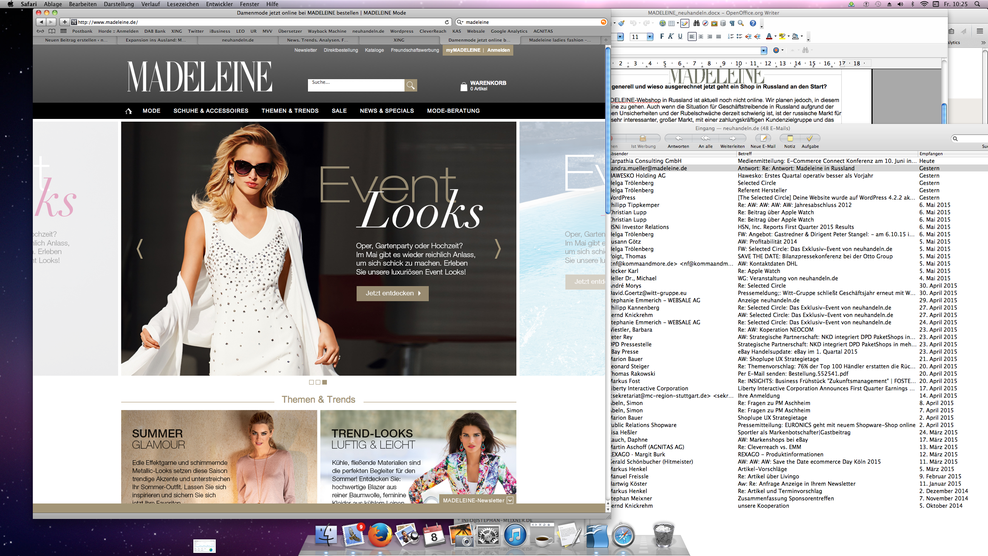
Task: Open the Navigator compass icon in Writer
Action: pos(705,23)
